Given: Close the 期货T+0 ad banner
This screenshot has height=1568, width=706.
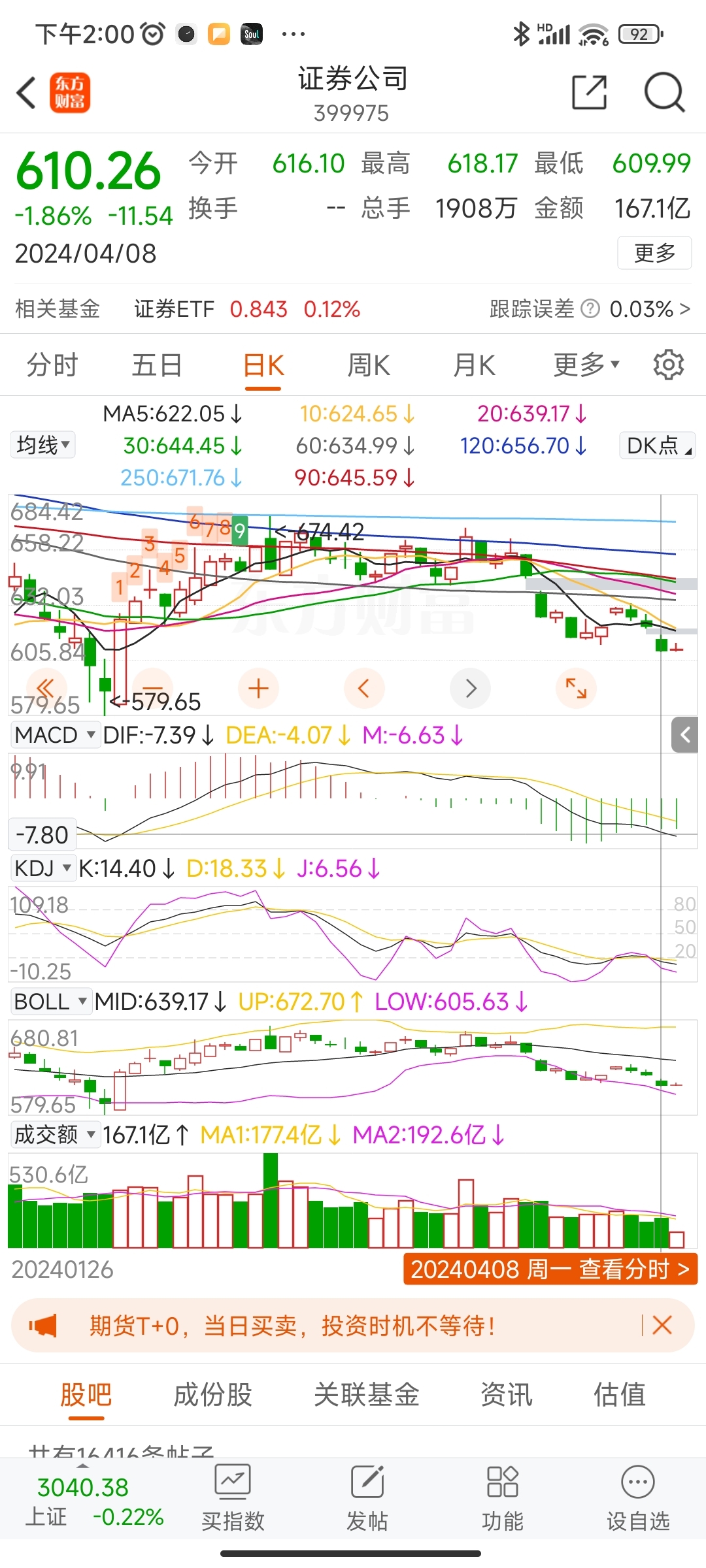Looking at the screenshot, I should 662,1326.
